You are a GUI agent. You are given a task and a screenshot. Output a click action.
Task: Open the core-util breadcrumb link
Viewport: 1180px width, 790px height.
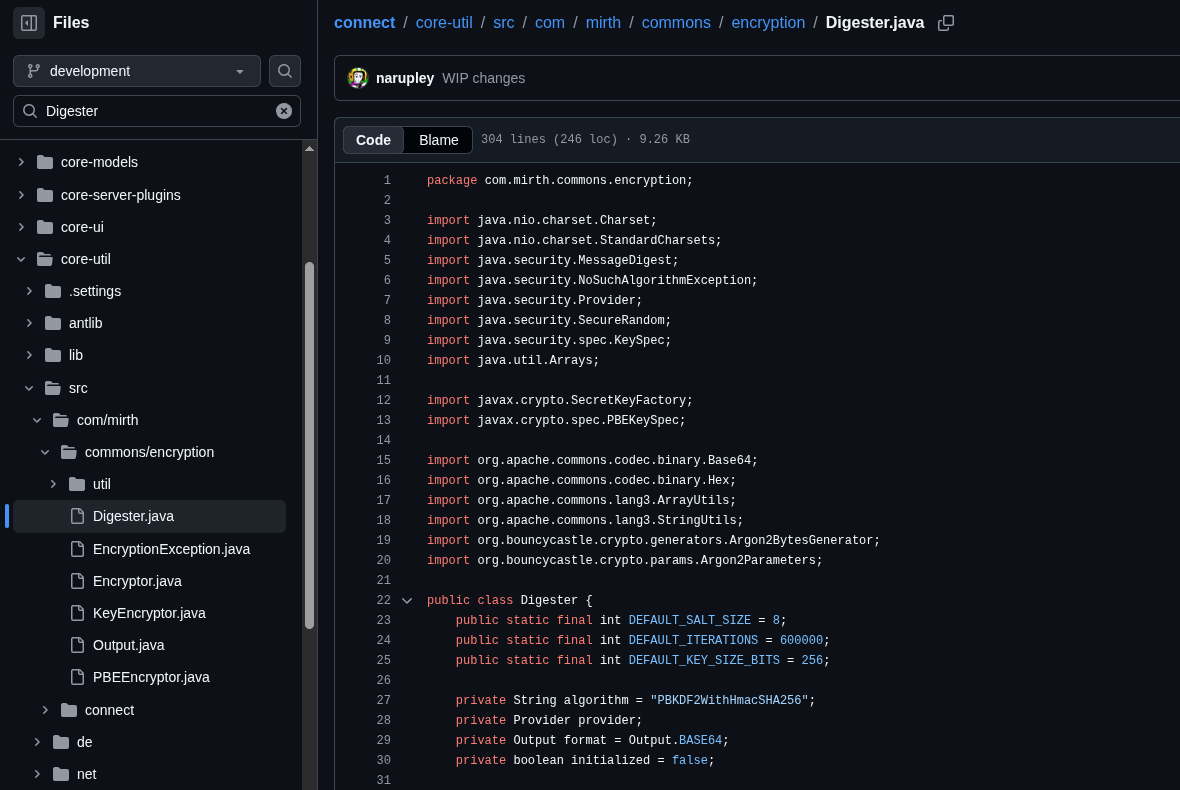pyautogui.click(x=444, y=23)
